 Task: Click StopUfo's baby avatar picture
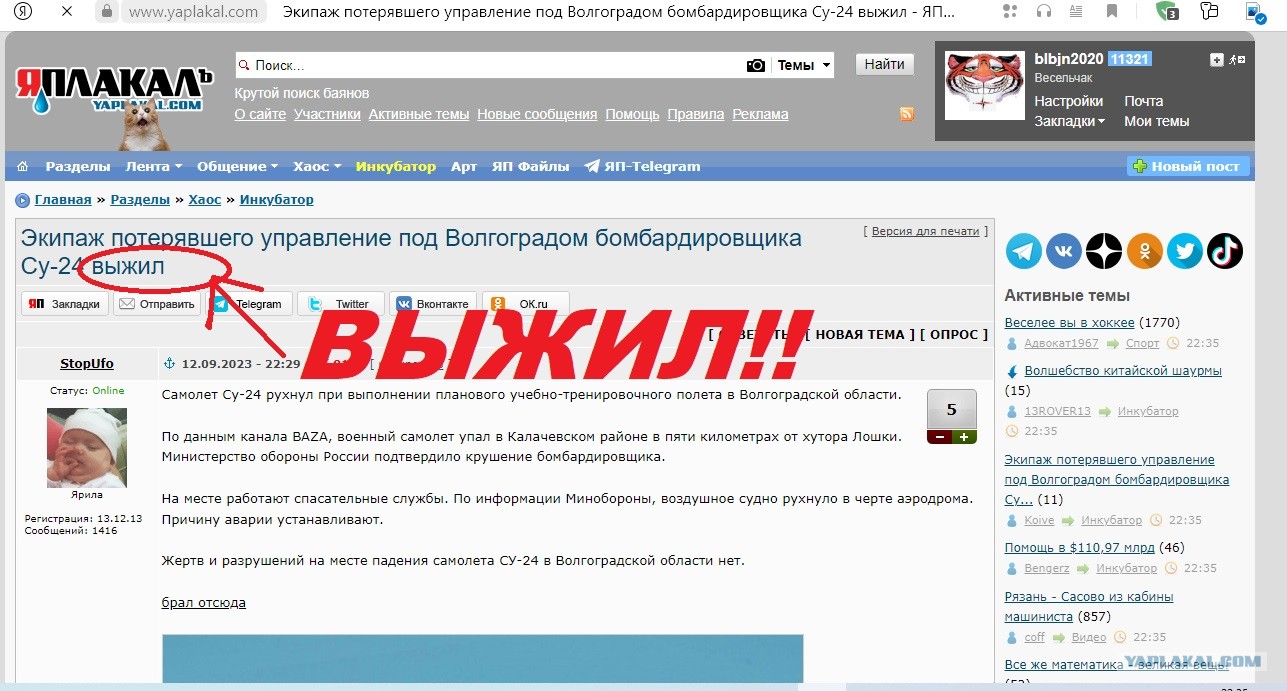pos(87,447)
